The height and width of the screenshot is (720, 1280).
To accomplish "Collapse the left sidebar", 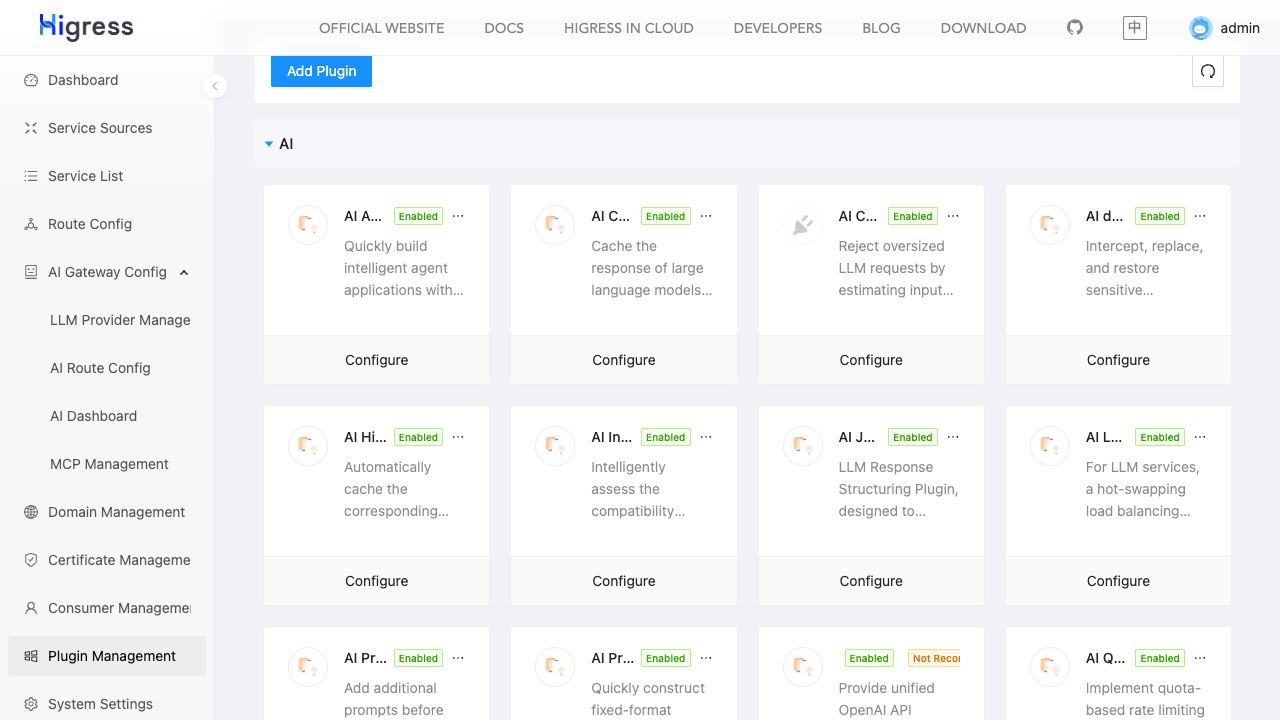I will coord(215,86).
